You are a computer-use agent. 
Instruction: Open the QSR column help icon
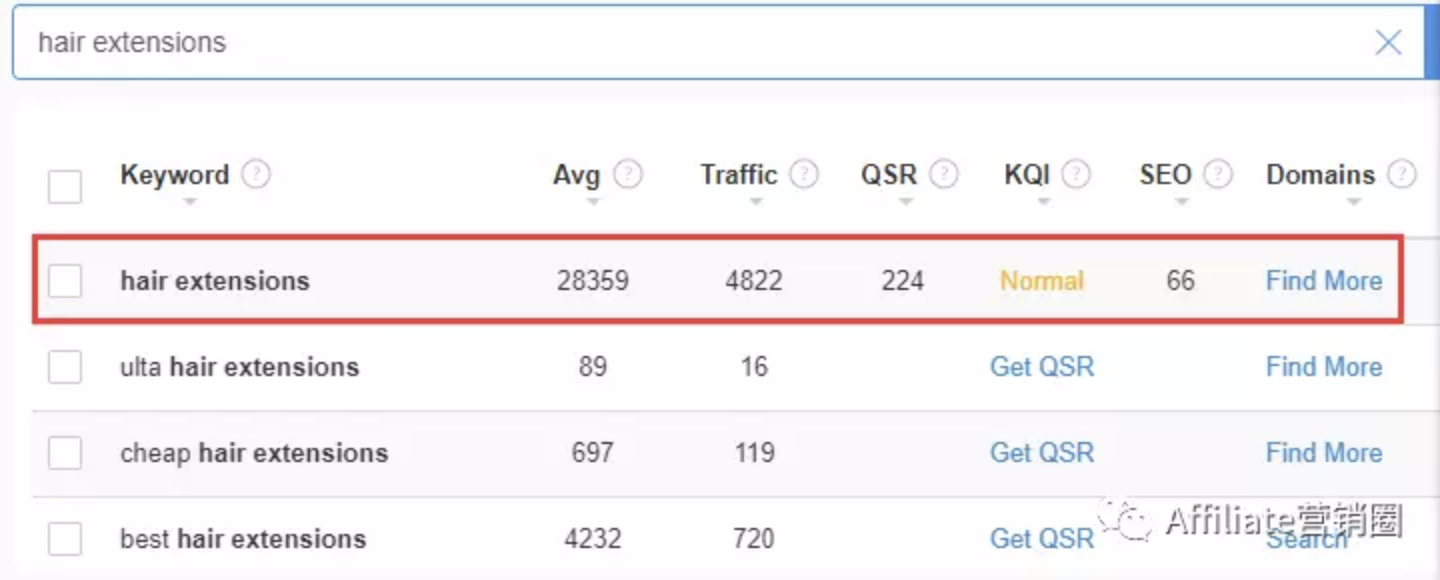click(x=943, y=175)
